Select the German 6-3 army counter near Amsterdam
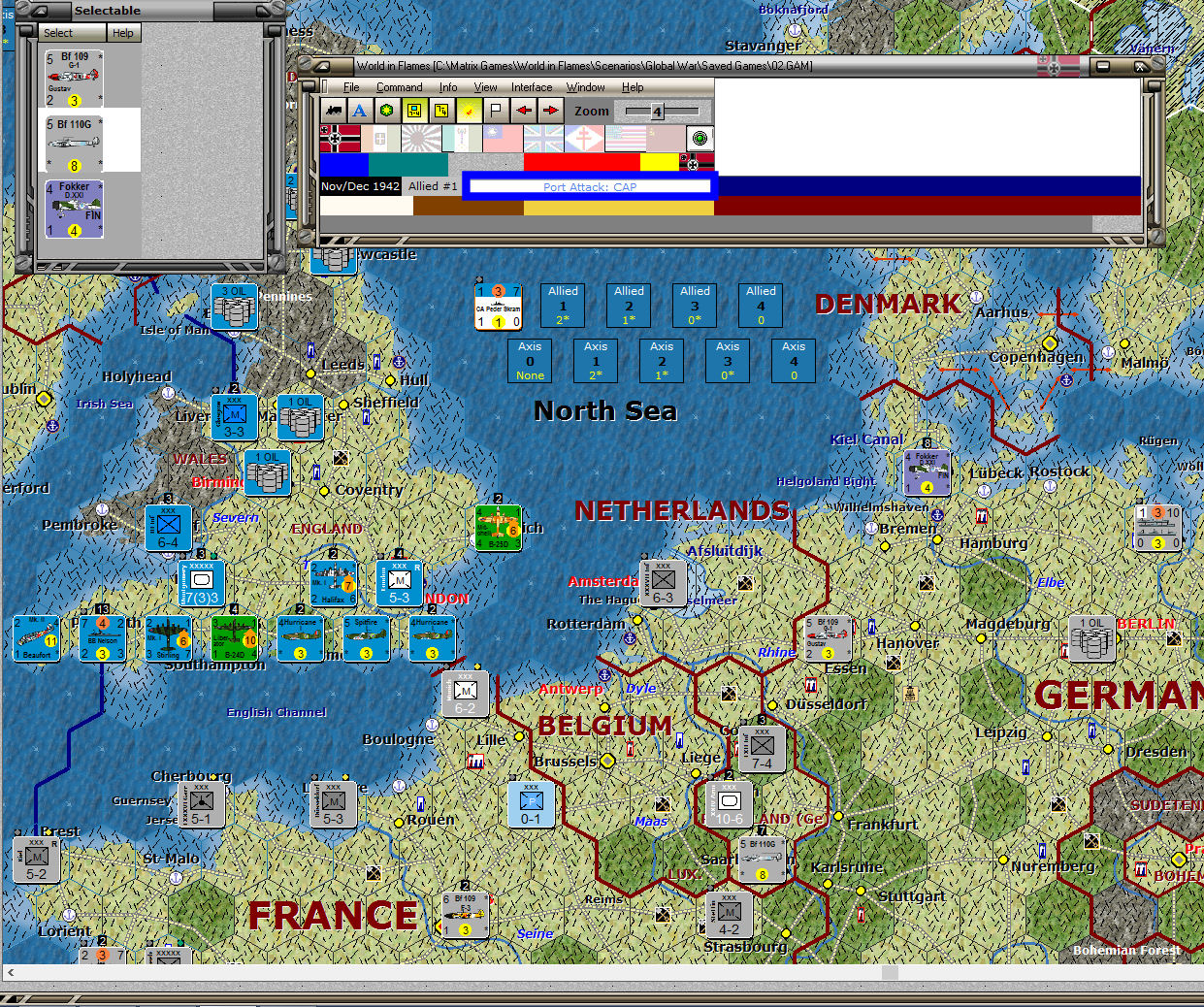Image resolution: width=1204 pixels, height=1007 pixels. pyautogui.click(x=664, y=583)
